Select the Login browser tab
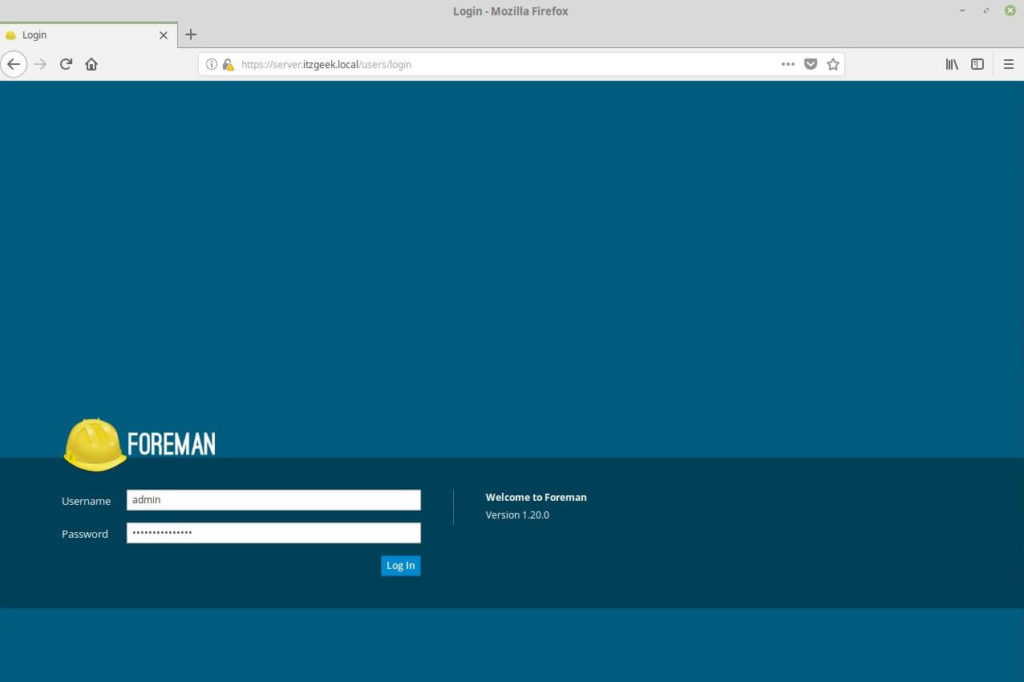The width and height of the screenshot is (1024, 682). click(88, 35)
